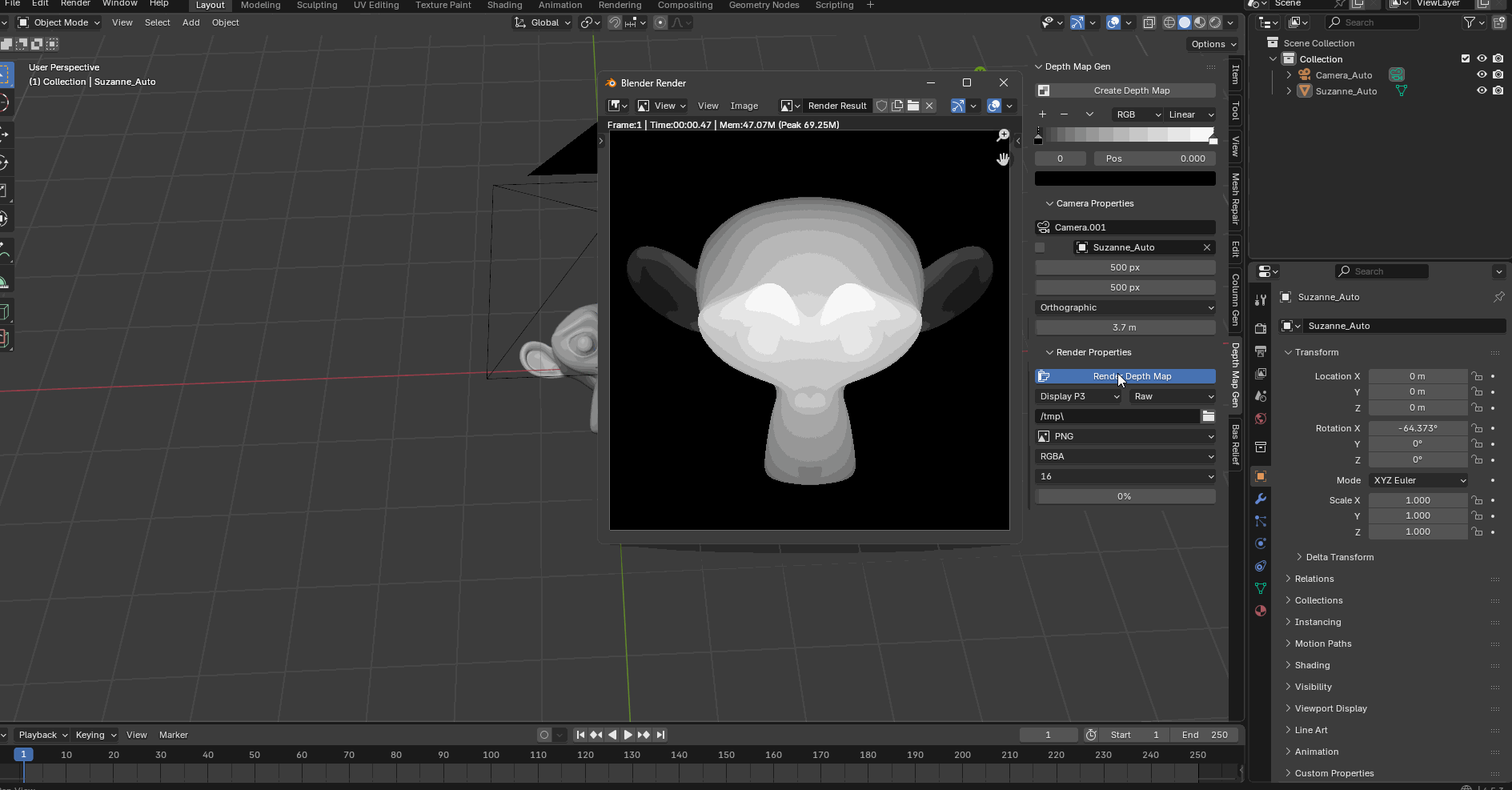
Task: Open the Bas Relief sidebar tab
Action: tap(1236, 444)
